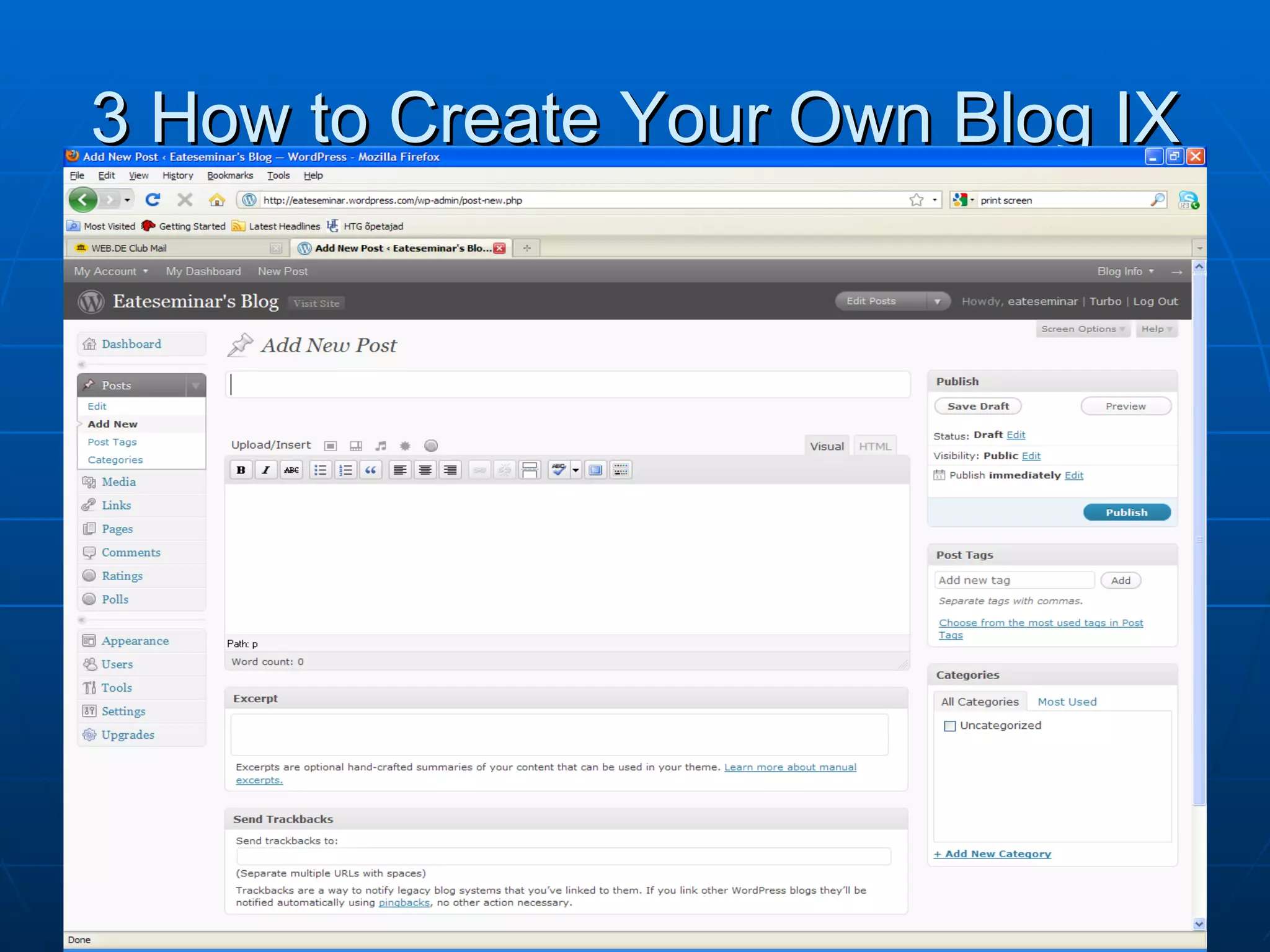Open a new browser tab
This screenshot has height=952, width=1270.
[x=526, y=248]
